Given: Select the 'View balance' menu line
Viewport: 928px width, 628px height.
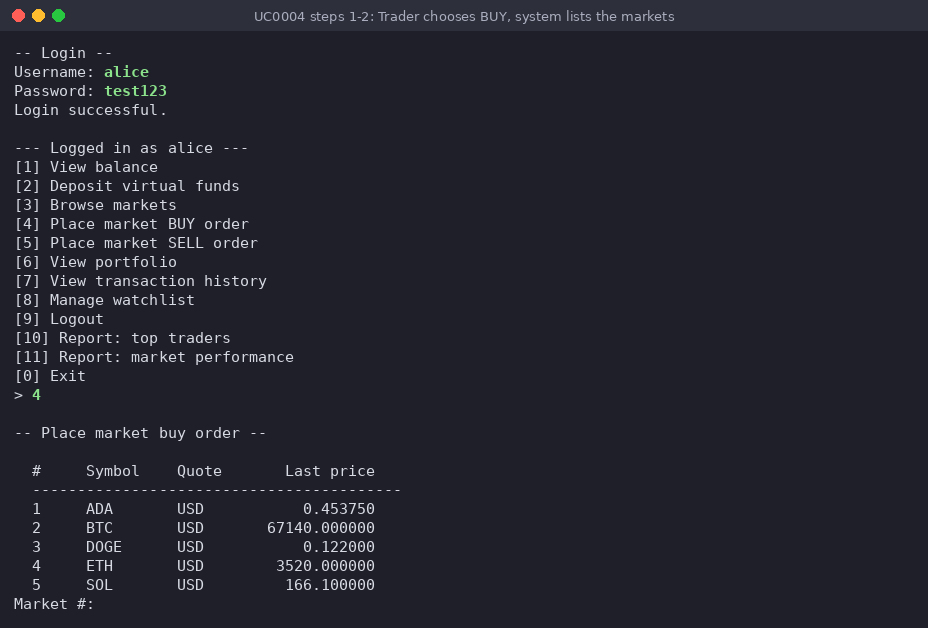Looking at the screenshot, I should point(86,167).
